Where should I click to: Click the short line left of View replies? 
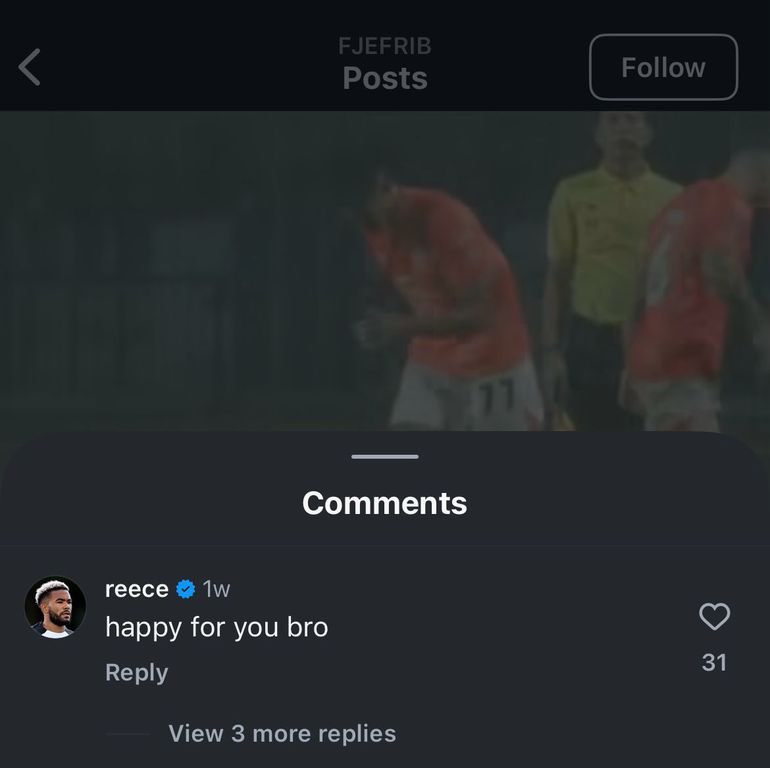tap(128, 733)
